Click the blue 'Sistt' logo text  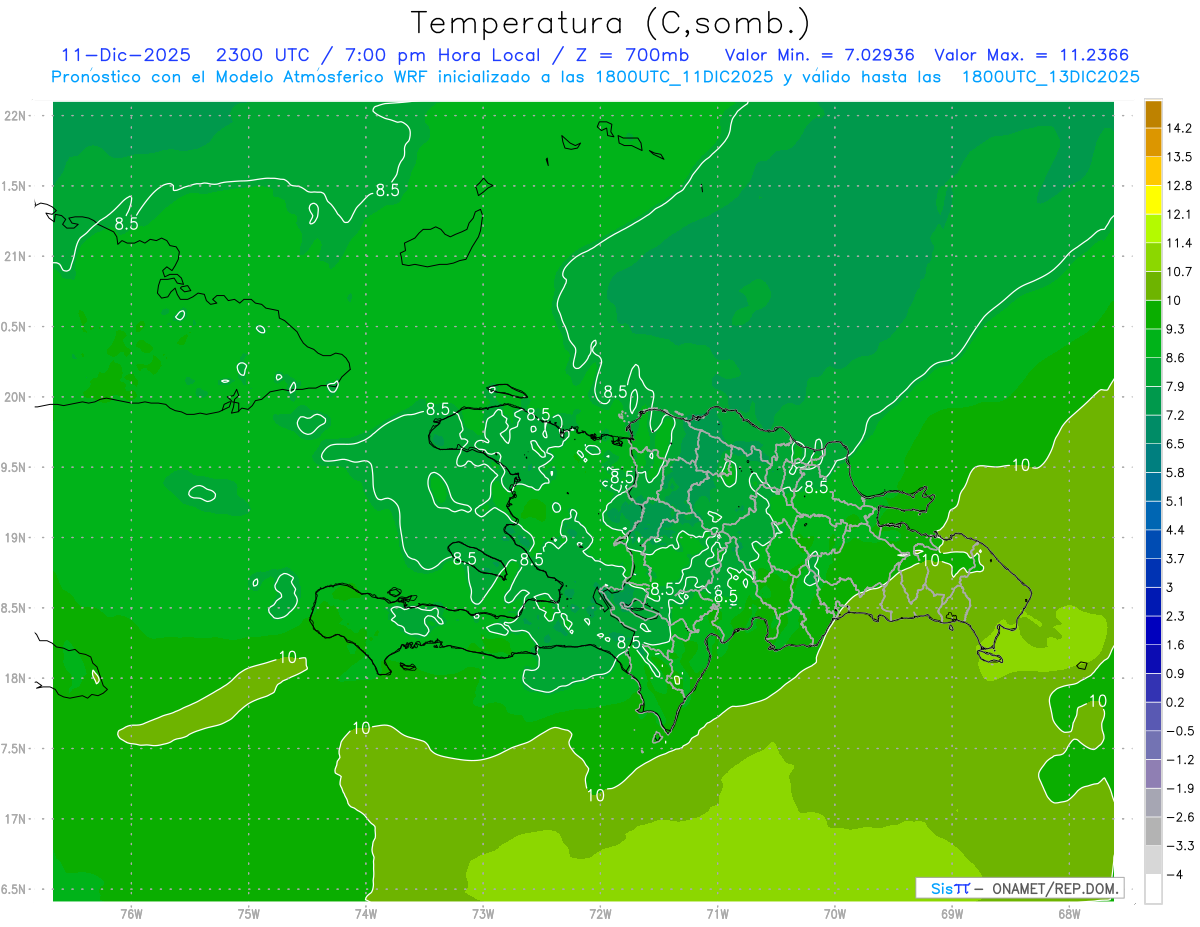950,888
